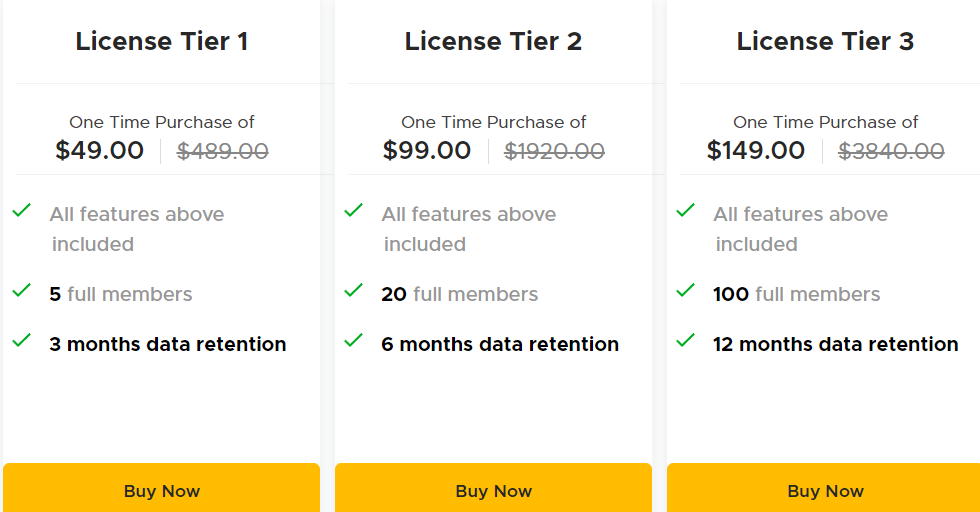Viewport: 980px width, 512px height.
Task: Click the crossed-out $1920.00 price
Action: (554, 151)
